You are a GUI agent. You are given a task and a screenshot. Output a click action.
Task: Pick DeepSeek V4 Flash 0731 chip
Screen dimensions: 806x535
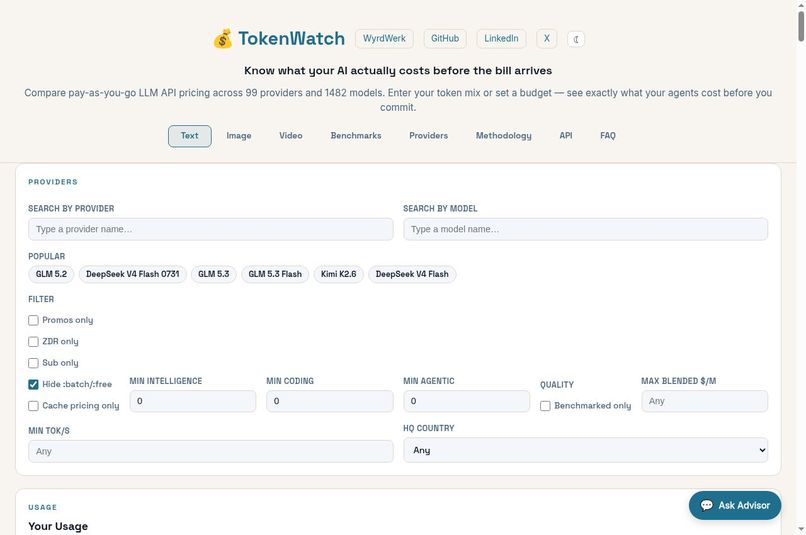133,274
